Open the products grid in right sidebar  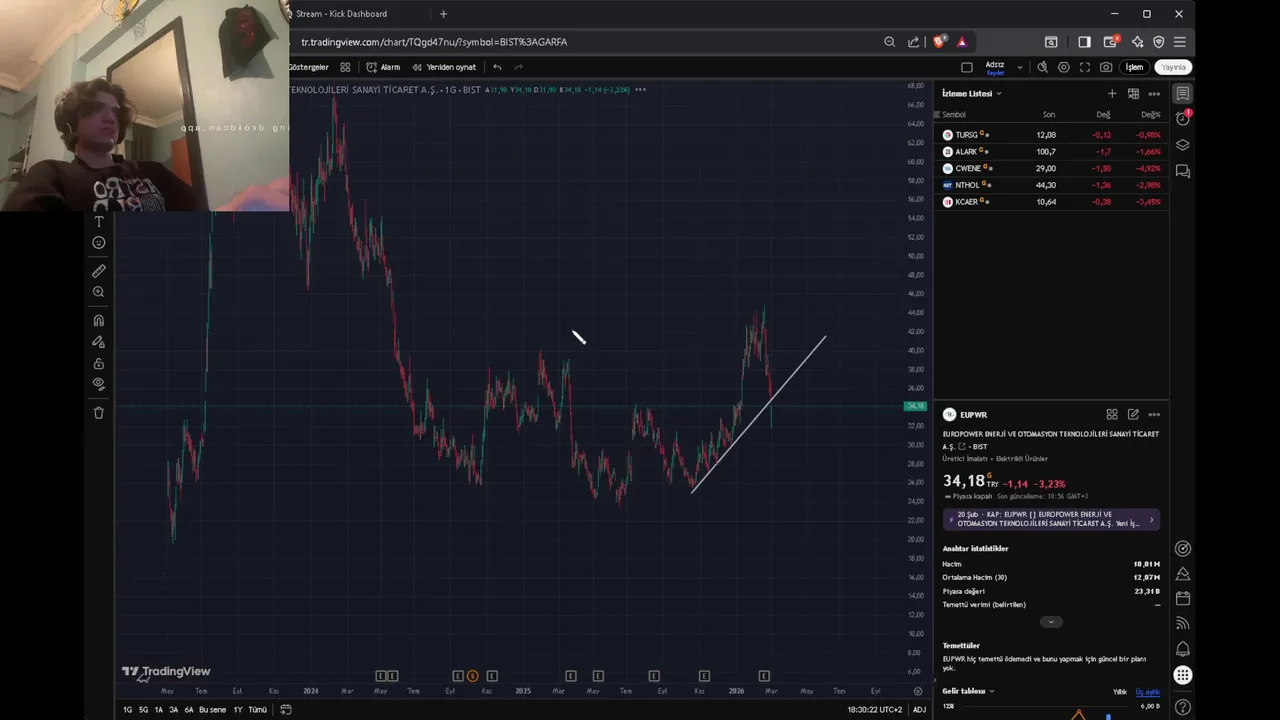tap(1182, 675)
